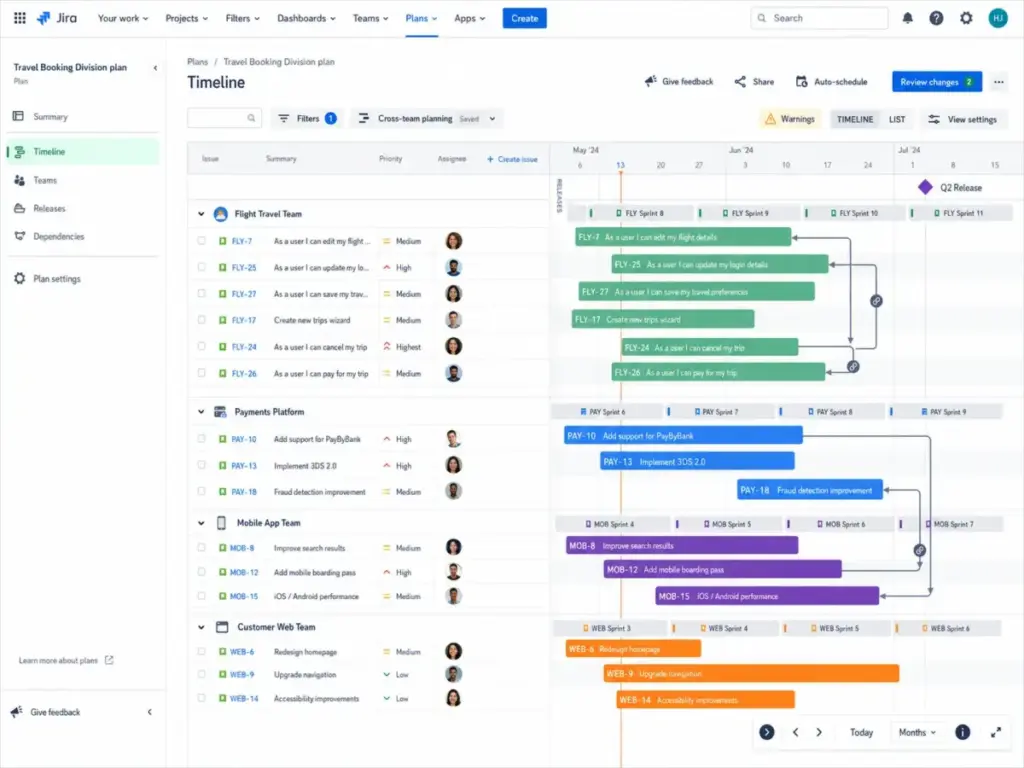Select the PAY-10 row checkbox
Screen dimensions: 1024x768
pos(201,439)
